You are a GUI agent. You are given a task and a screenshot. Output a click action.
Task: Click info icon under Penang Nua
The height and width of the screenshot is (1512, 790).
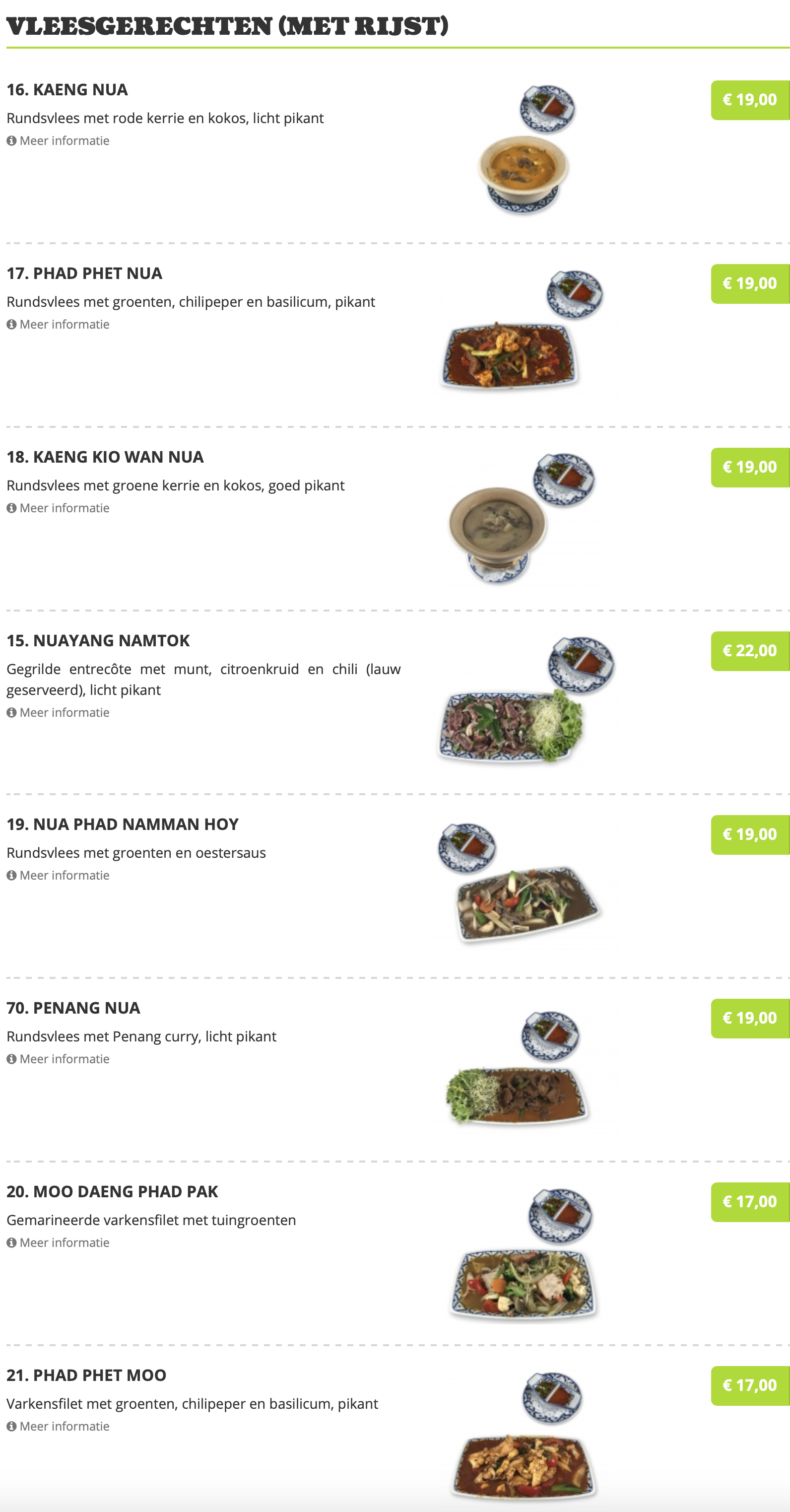[x=11, y=1059]
